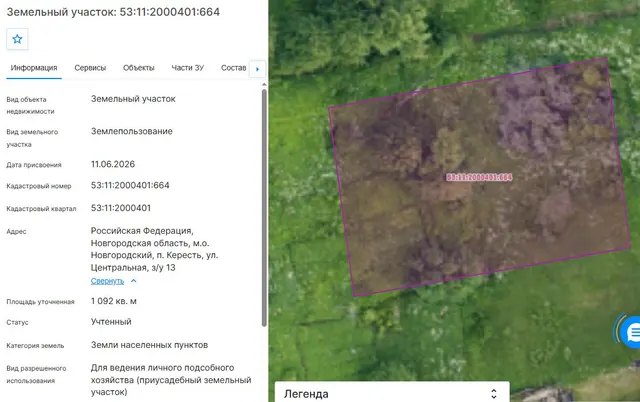This screenshot has height=402, width=640.
Task: Click the chevron next to Свернуть
Action: pyautogui.click(x=133, y=281)
